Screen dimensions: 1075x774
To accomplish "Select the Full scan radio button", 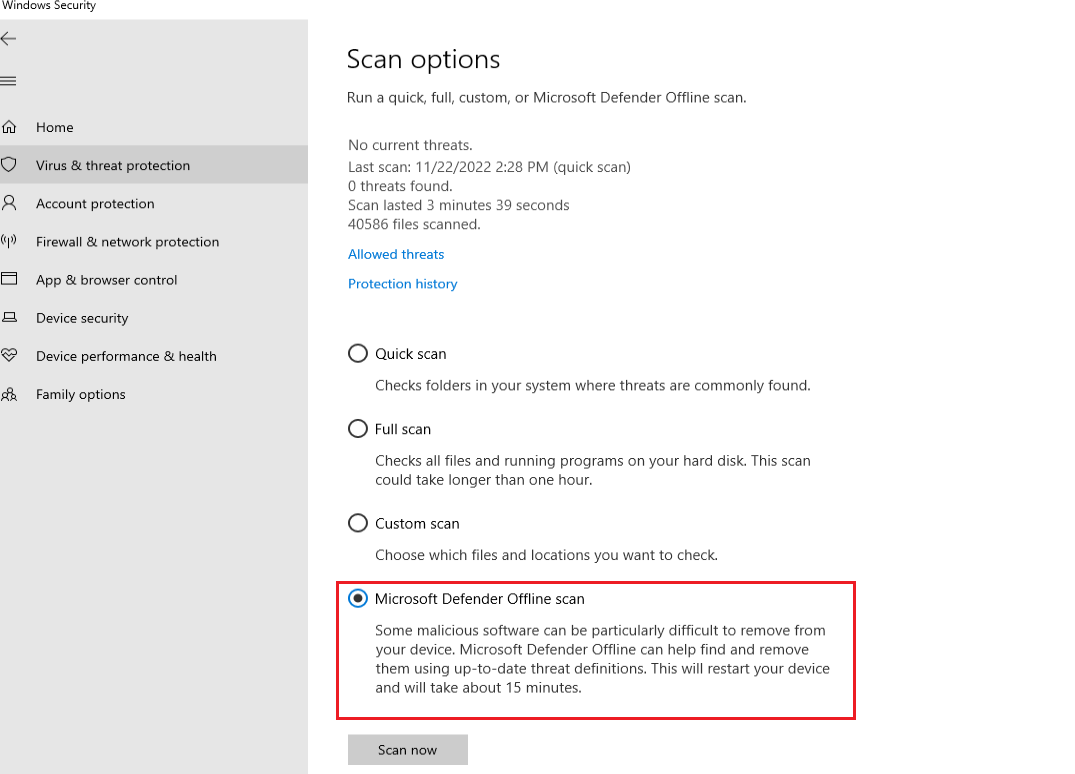I will 358,429.
